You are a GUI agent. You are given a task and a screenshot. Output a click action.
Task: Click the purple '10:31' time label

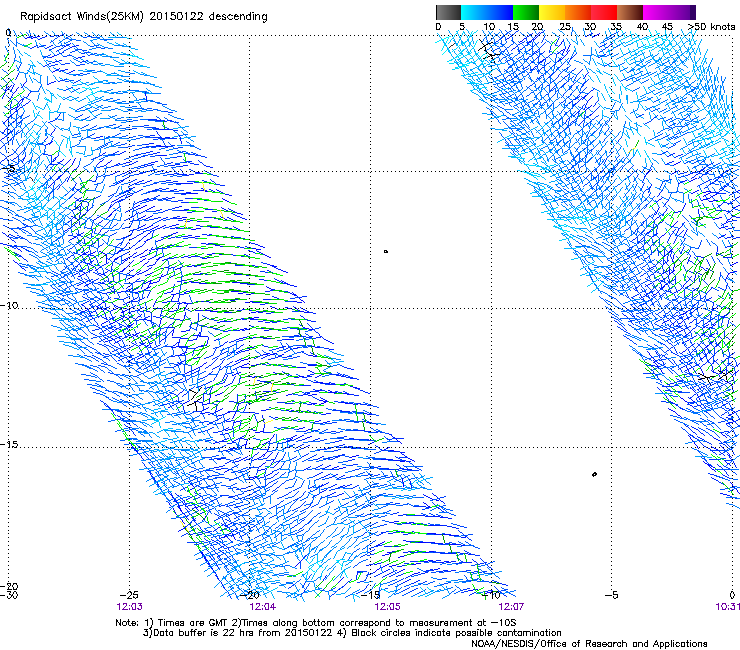(728, 607)
